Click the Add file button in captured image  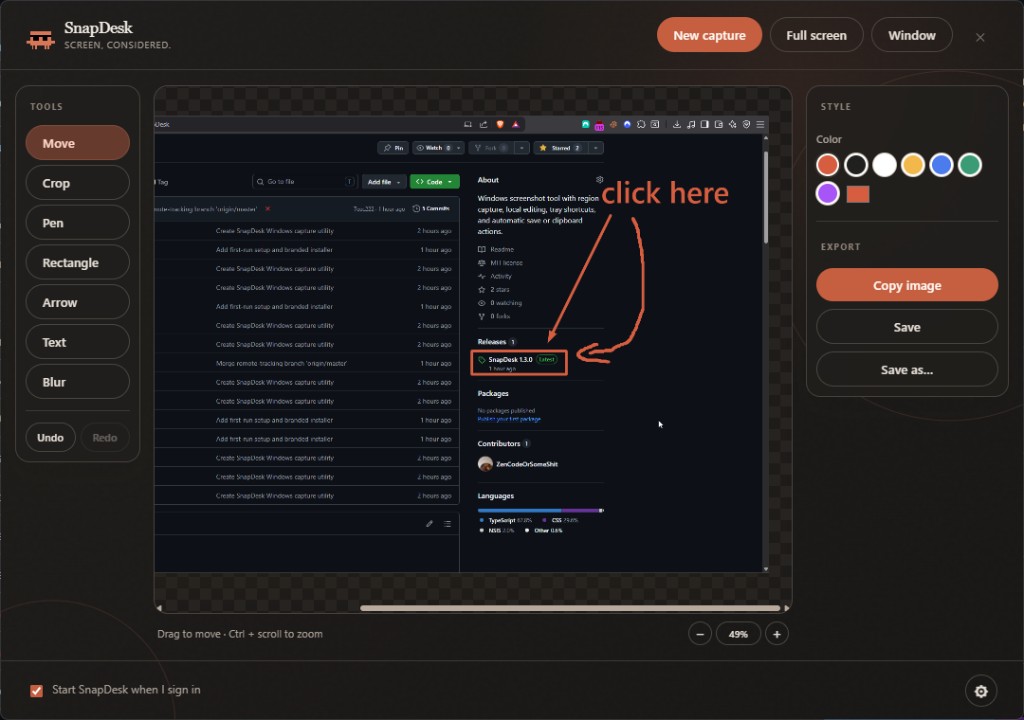[384, 182]
